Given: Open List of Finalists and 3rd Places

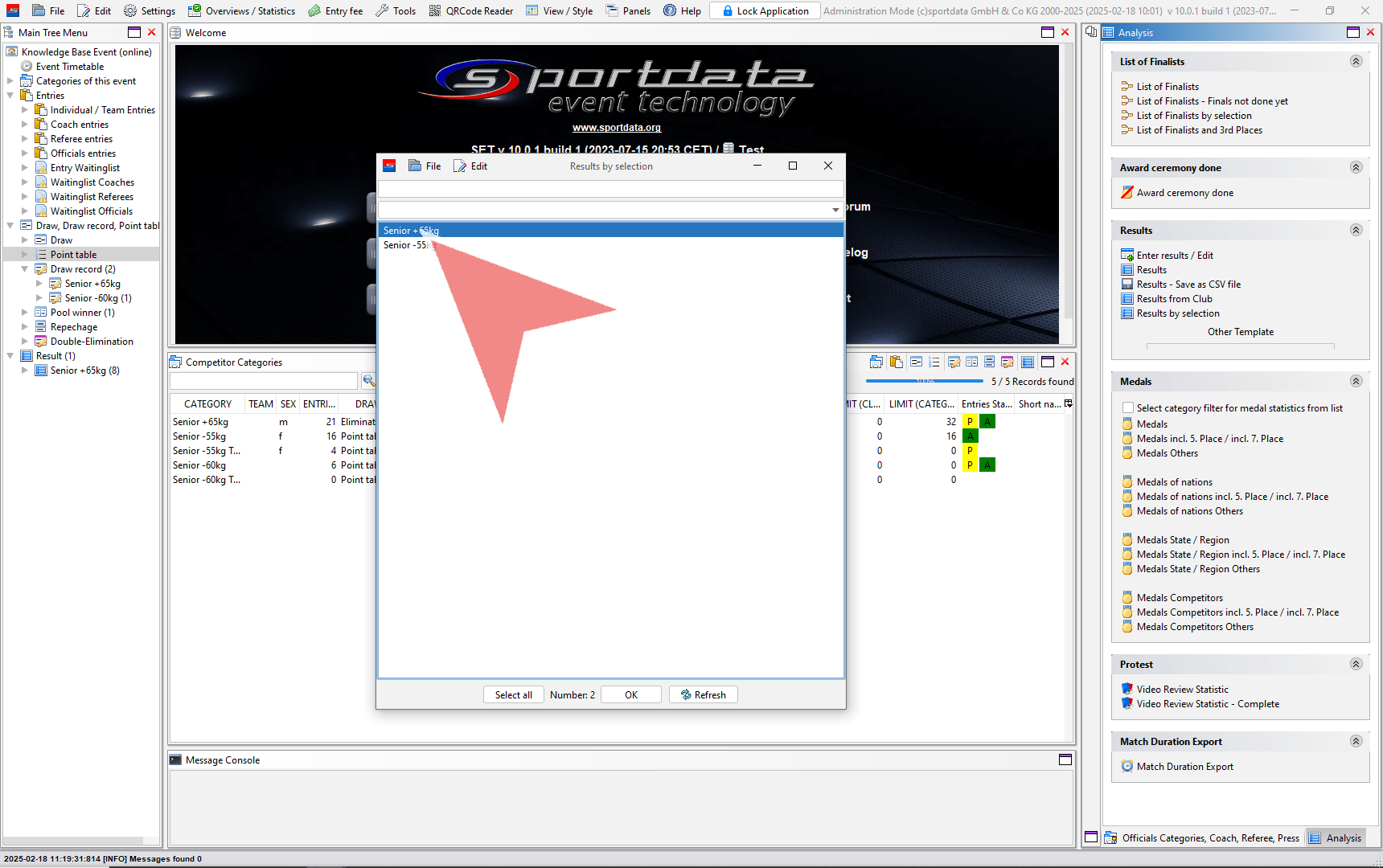Looking at the screenshot, I should pyautogui.click(x=1199, y=130).
